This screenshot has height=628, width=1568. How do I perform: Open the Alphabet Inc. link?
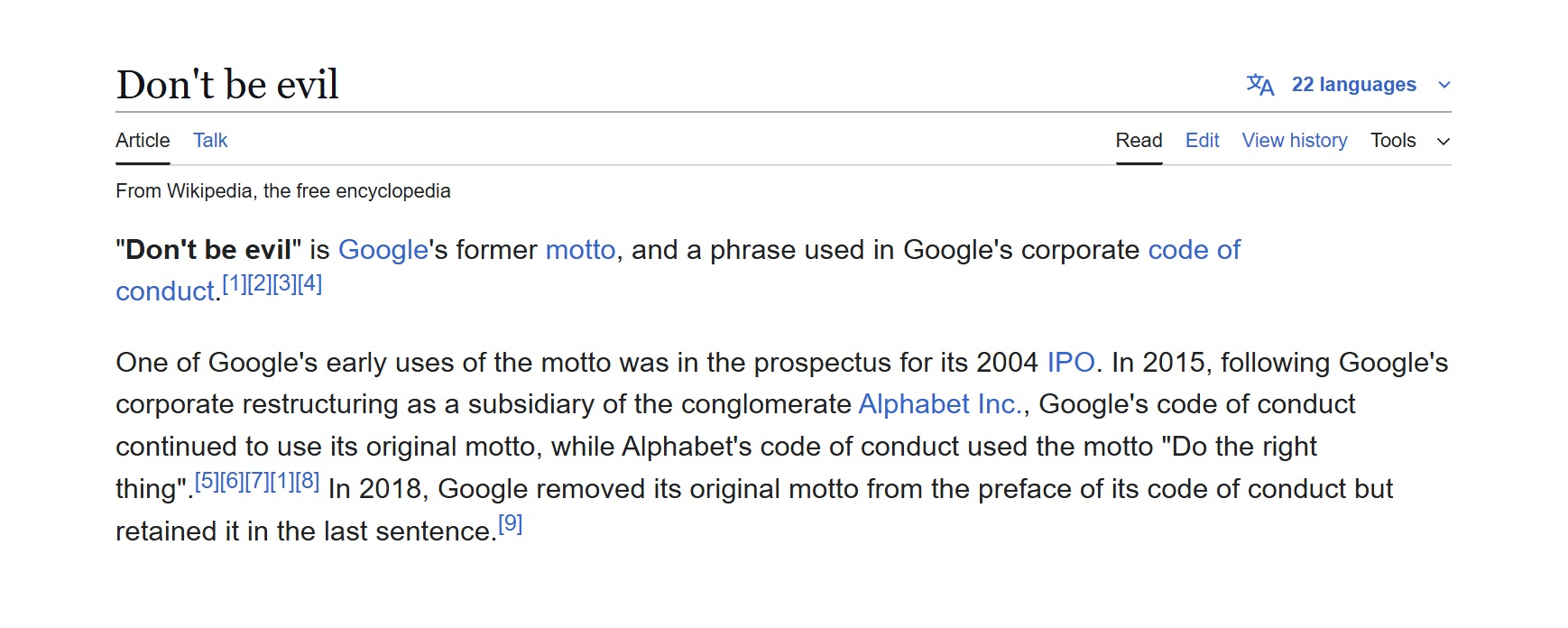tap(940, 404)
